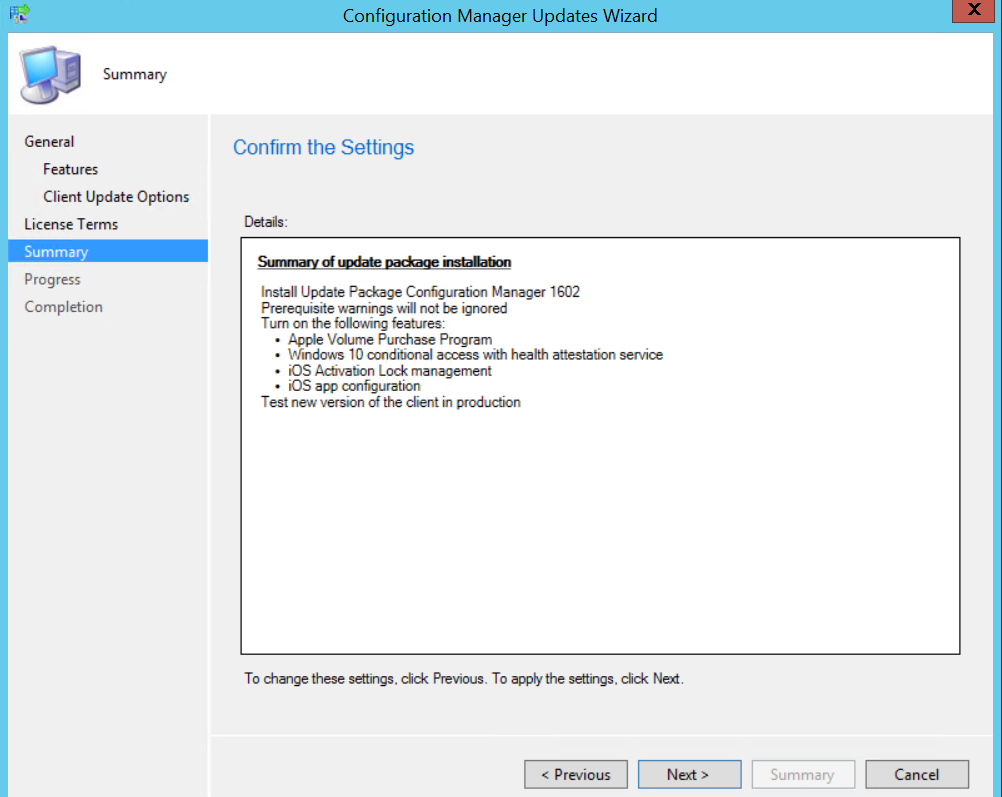Viewport: 1002px width, 797px height.
Task: Open the Features step from the sidebar
Action: 70,169
